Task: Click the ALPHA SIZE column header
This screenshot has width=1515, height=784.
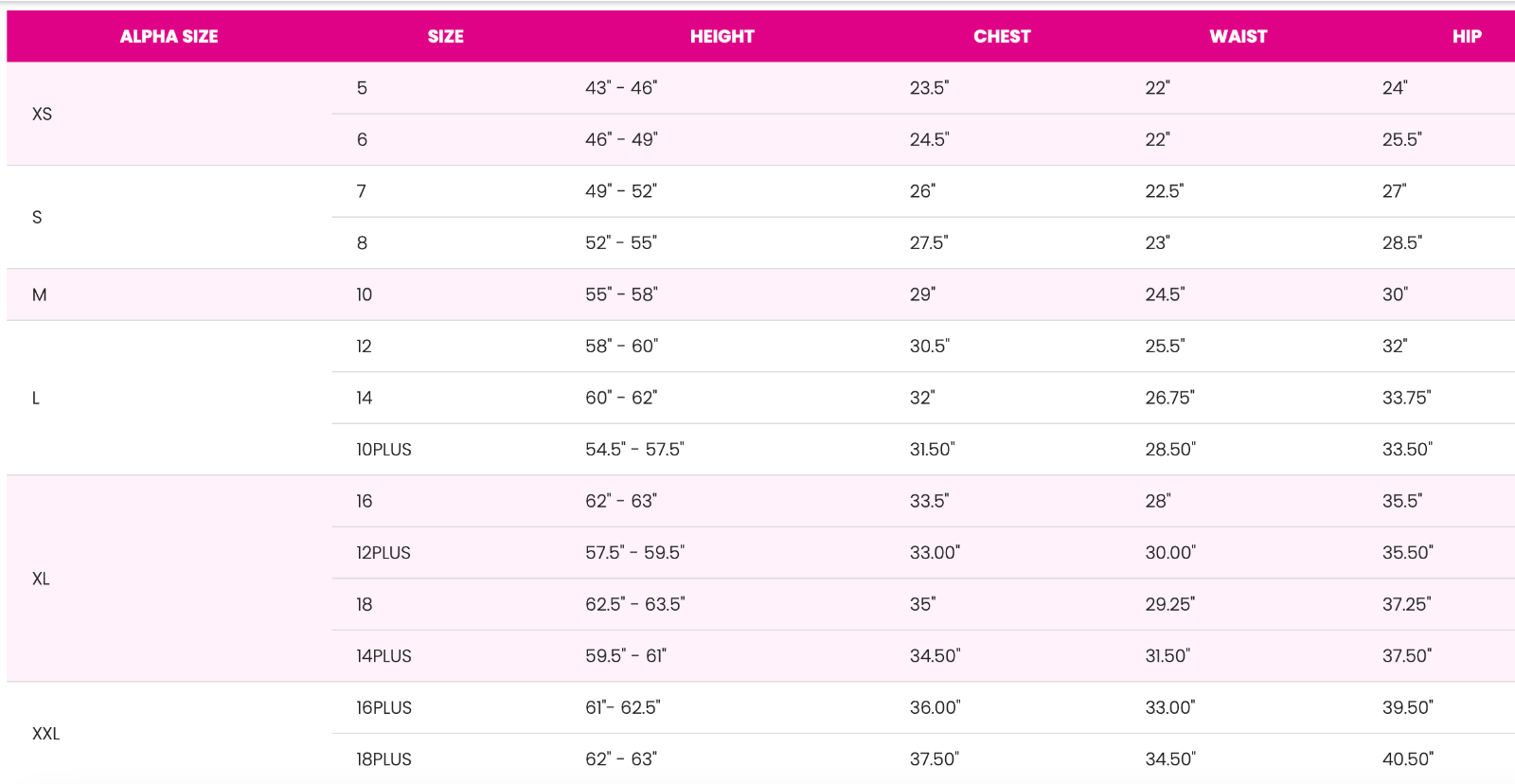Action: tap(169, 36)
